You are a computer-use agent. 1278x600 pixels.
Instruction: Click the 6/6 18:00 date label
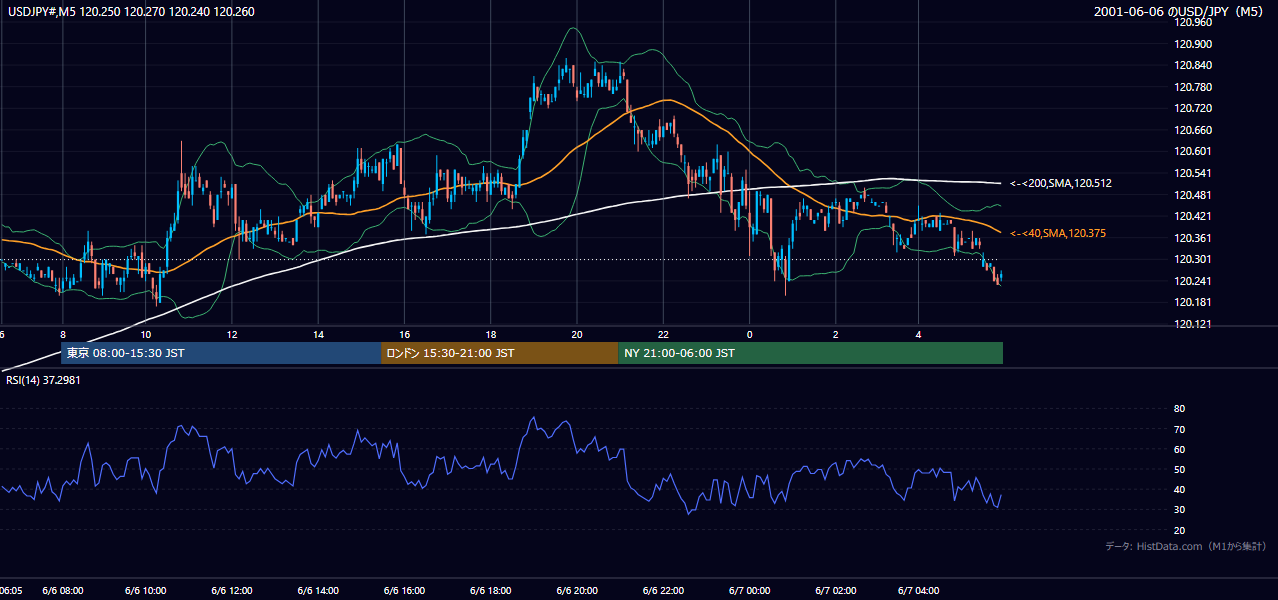point(490,591)
